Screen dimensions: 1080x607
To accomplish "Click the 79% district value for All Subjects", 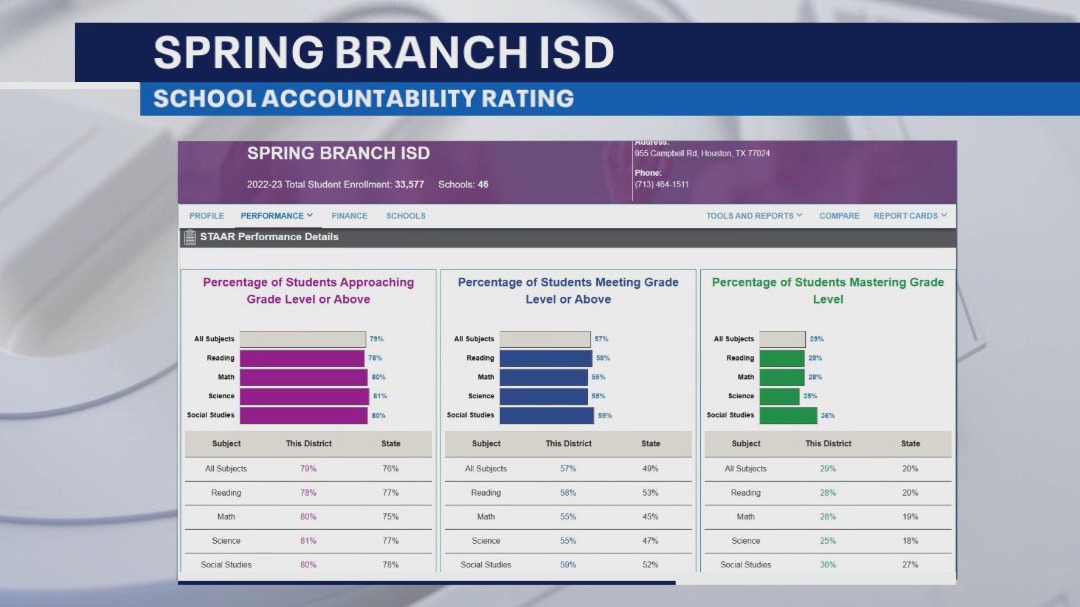I will point(307,468).
